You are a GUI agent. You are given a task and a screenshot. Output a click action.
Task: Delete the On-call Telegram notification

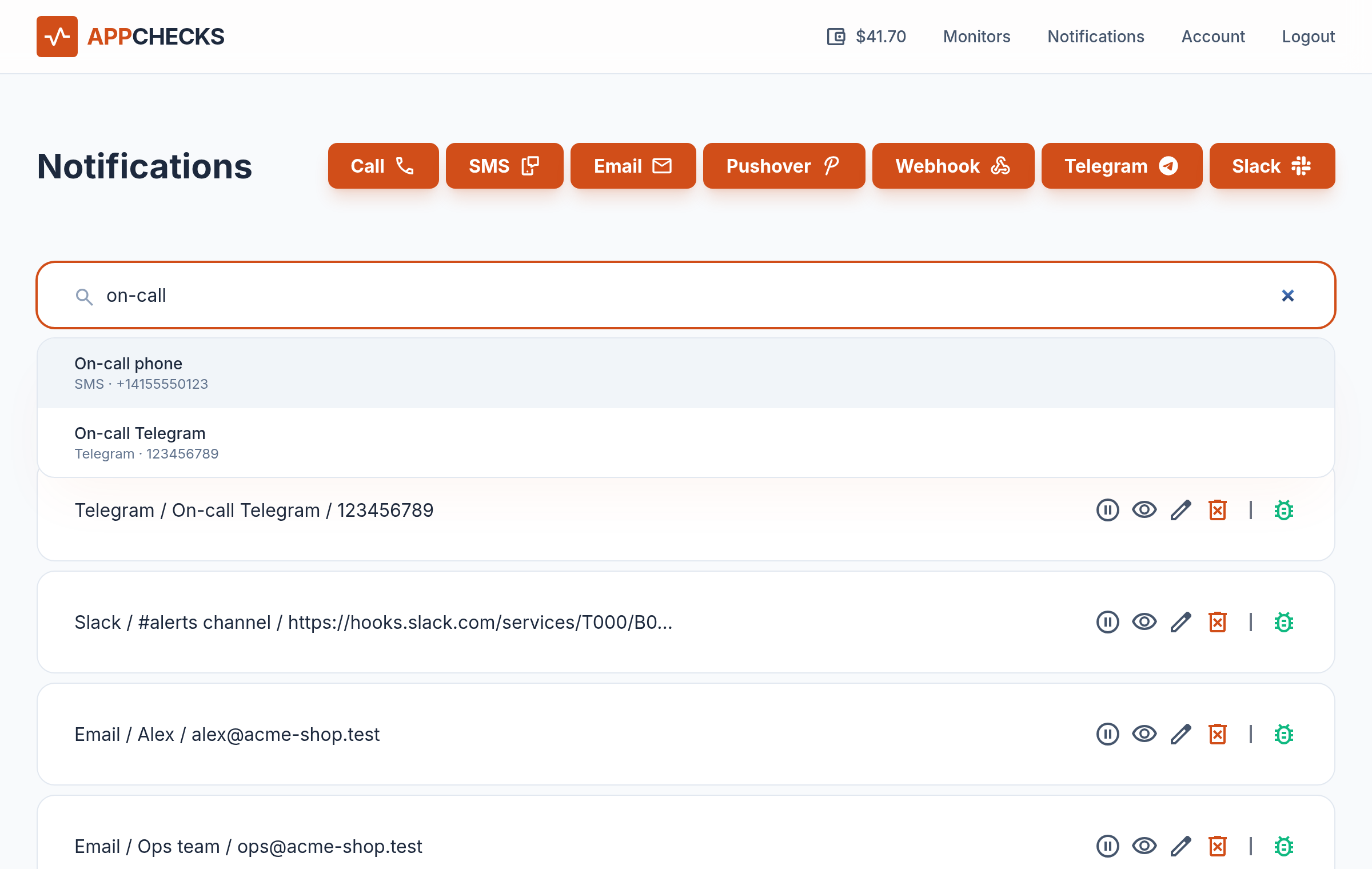[1218, 510]
